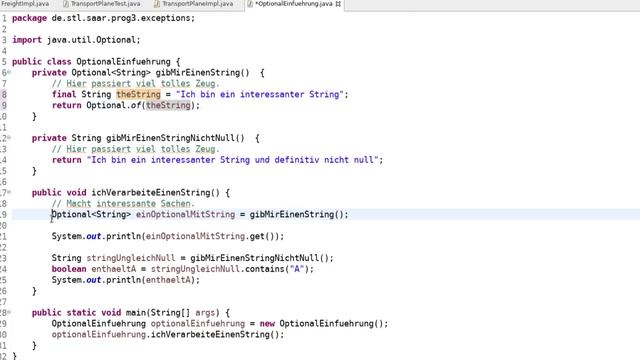This screenshot has width=640, height=360.
Task: Click the first comment 'Hier passiert viel tolles Zeug'
Action: pyautogui.click(x=136, y=84)
